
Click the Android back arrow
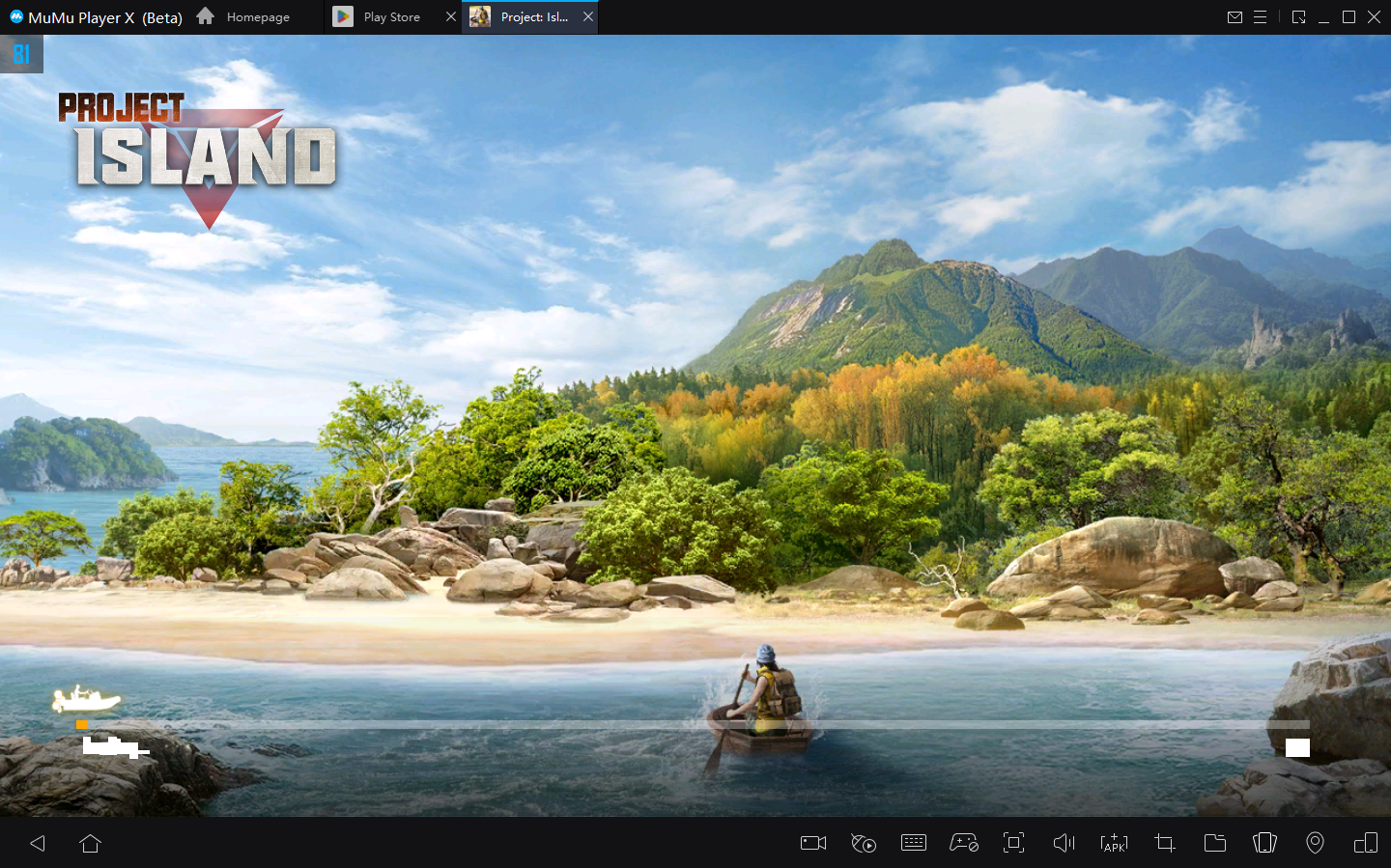38,843
